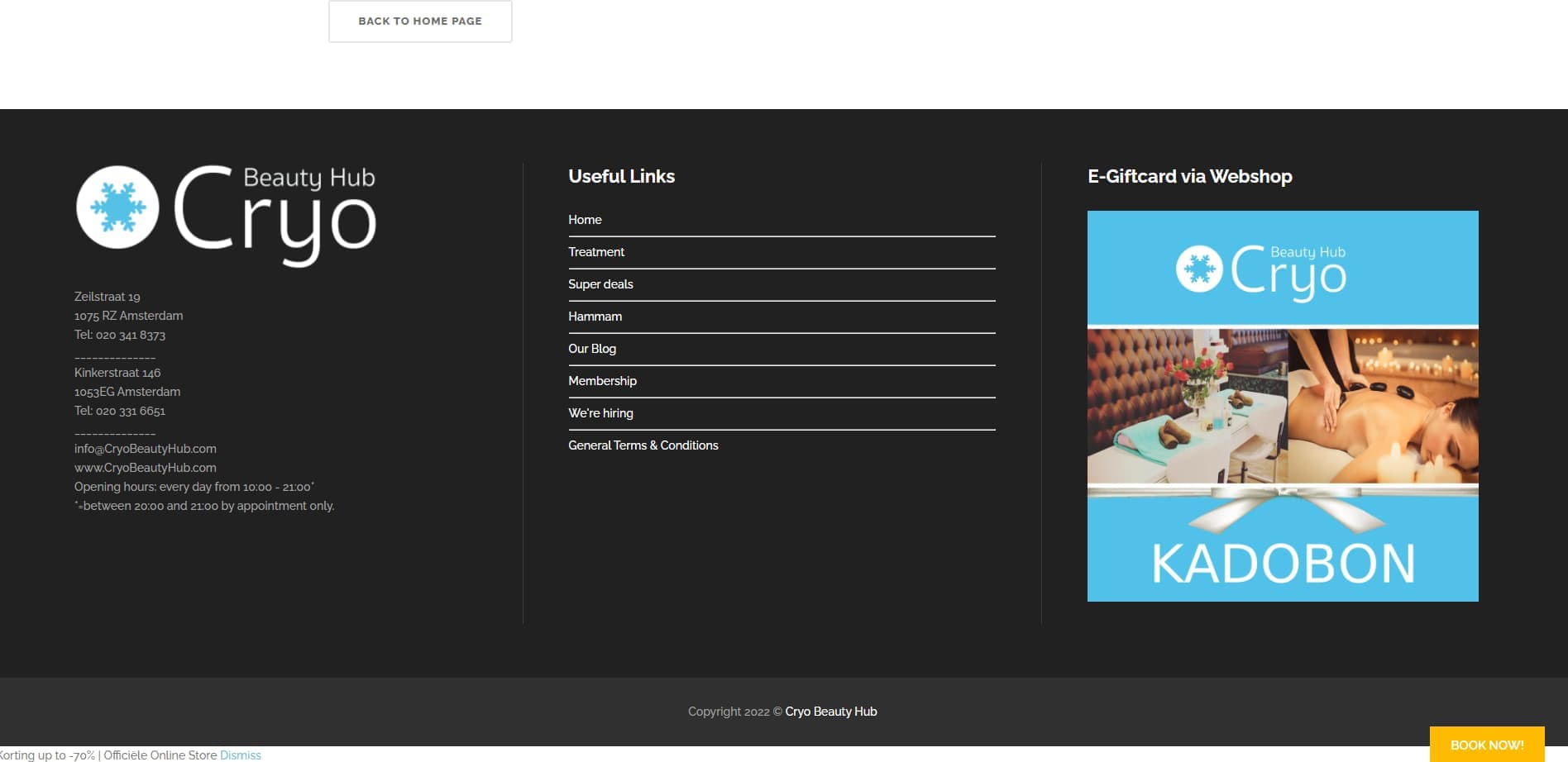Open the Treatment link
This screenshot has height=762, width=1568.
[x=596, y=252]
